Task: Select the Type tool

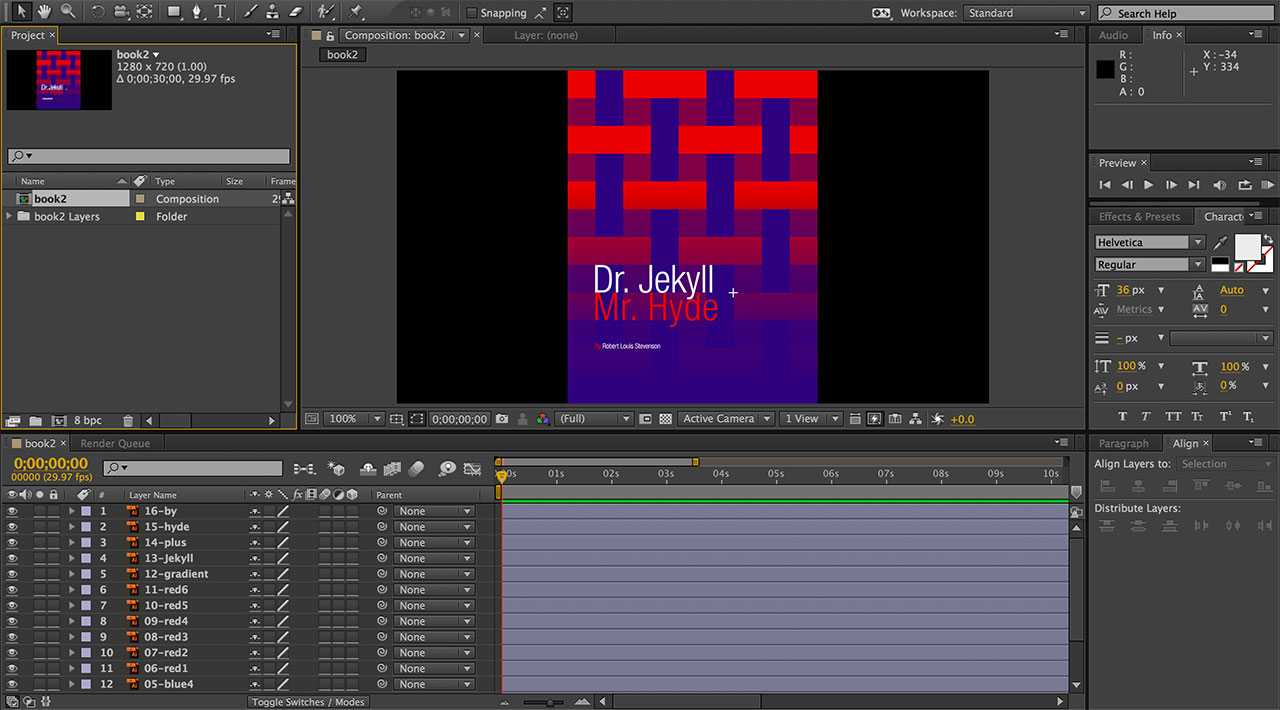Action: (x=220, y=12)
